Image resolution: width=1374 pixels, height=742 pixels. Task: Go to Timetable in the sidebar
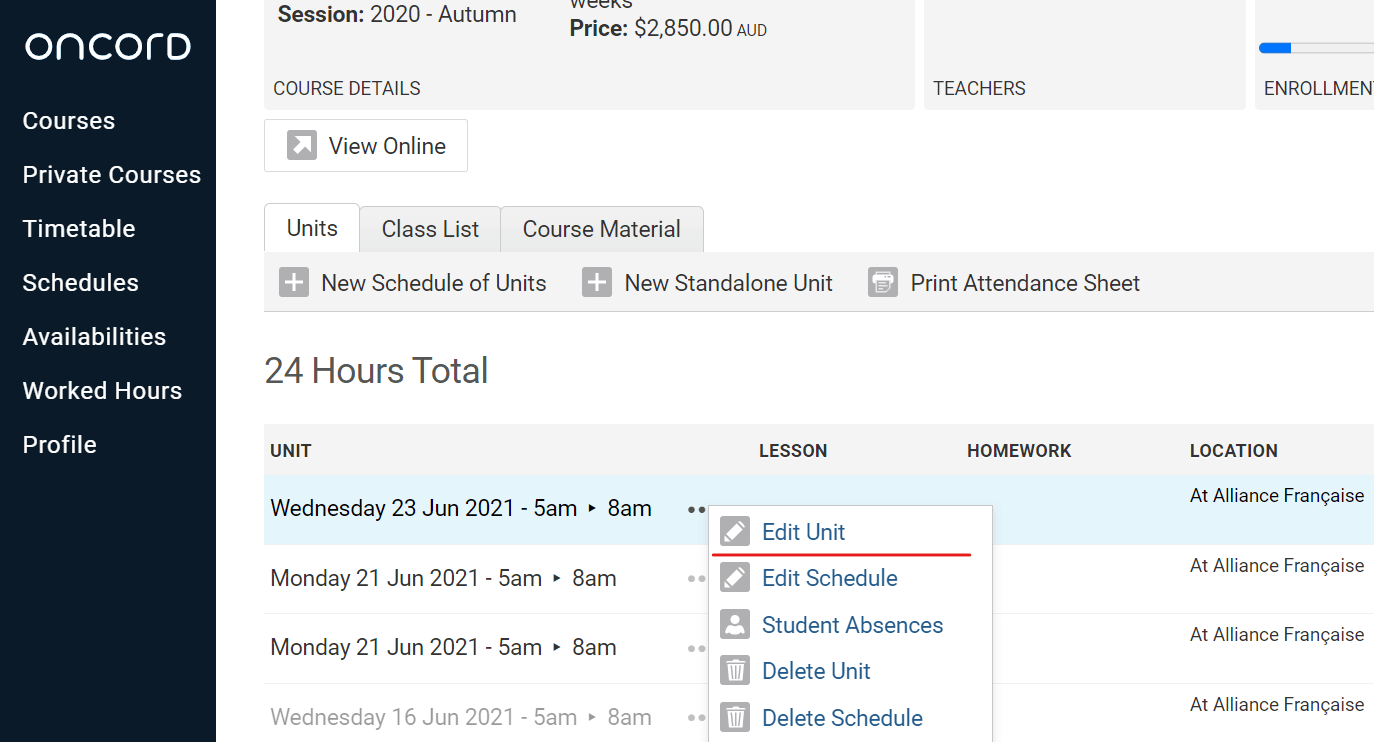click(x=79, y=229)
